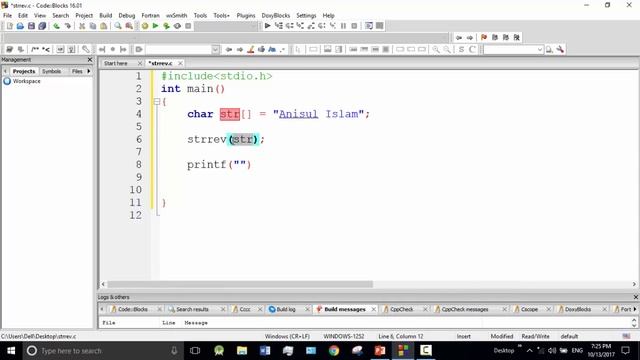Undo the last edit

click(x=56, y=26)
